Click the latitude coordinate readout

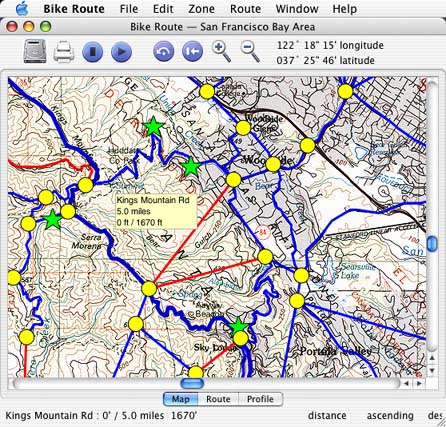pos(325,60)
